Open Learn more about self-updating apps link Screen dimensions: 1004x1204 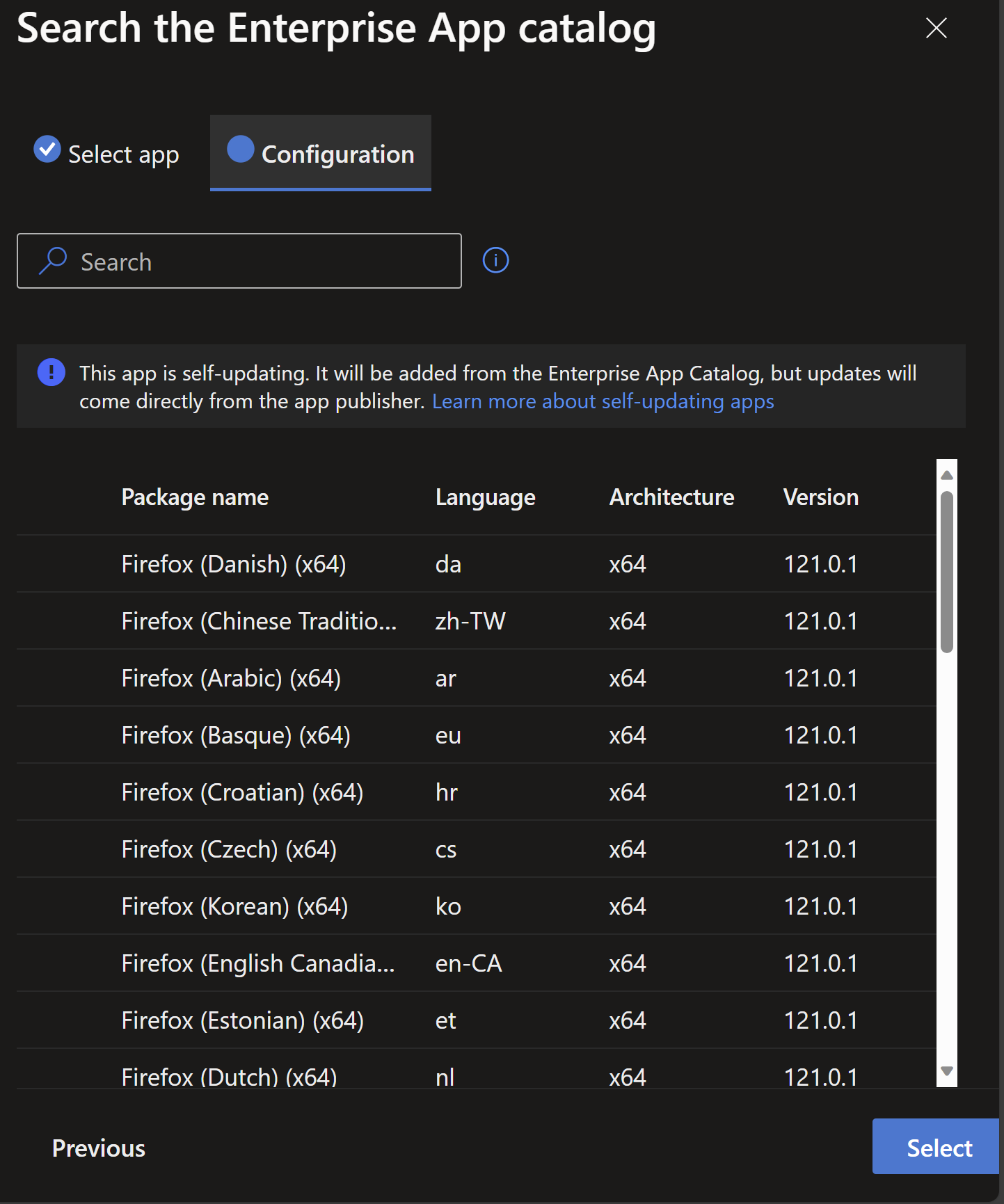pos(603,401)
